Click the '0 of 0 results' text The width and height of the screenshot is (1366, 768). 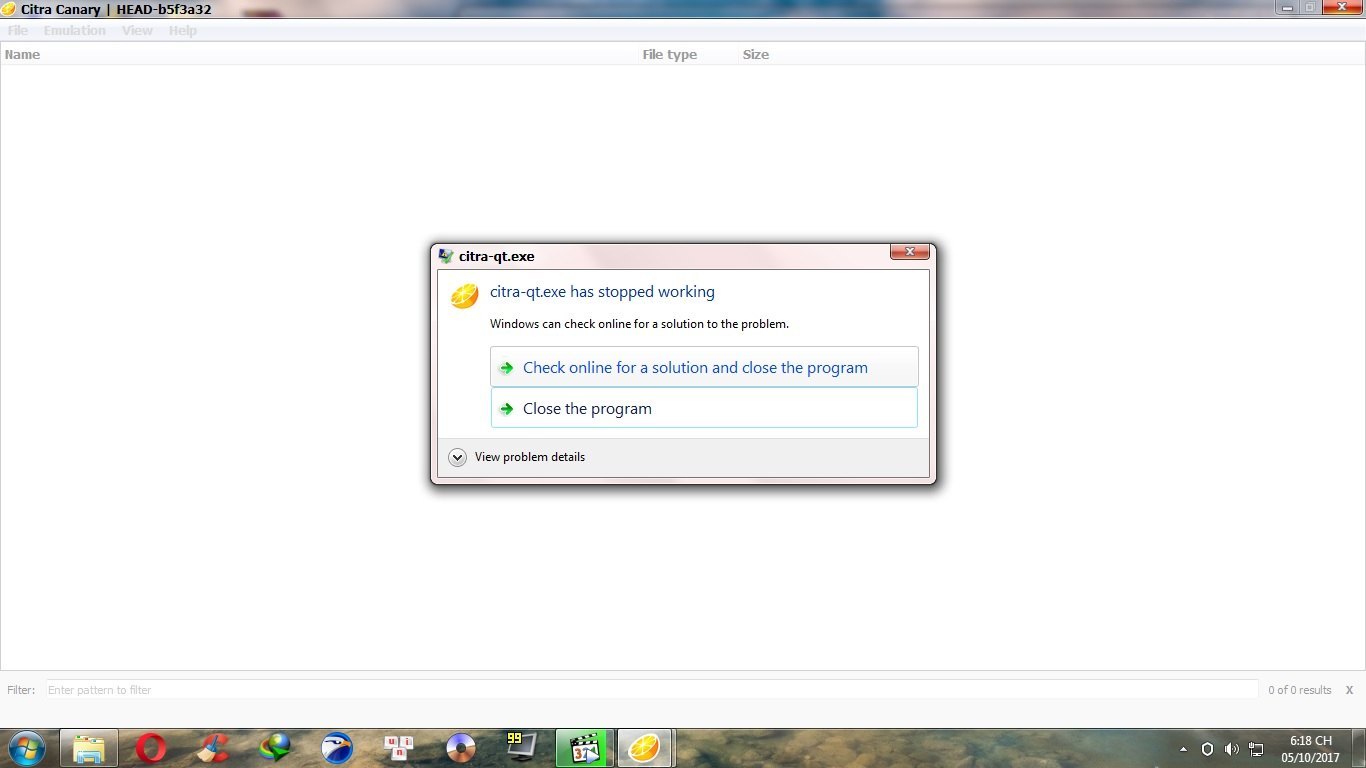point(1300,690)
